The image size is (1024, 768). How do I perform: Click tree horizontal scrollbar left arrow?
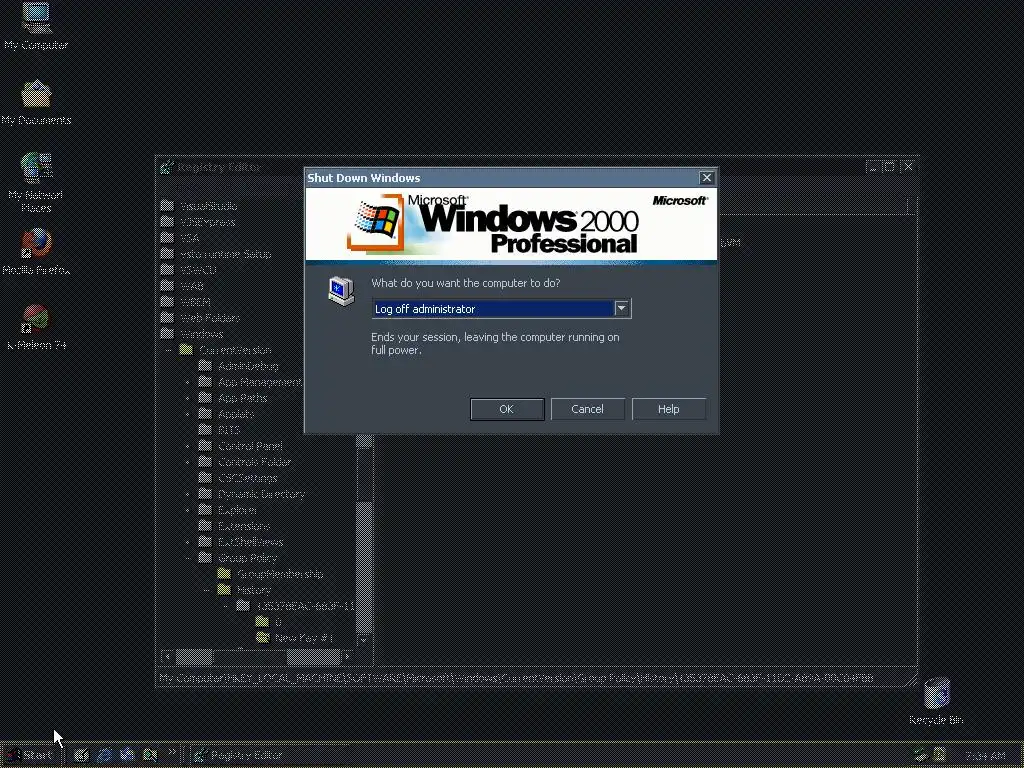(168, 656)
